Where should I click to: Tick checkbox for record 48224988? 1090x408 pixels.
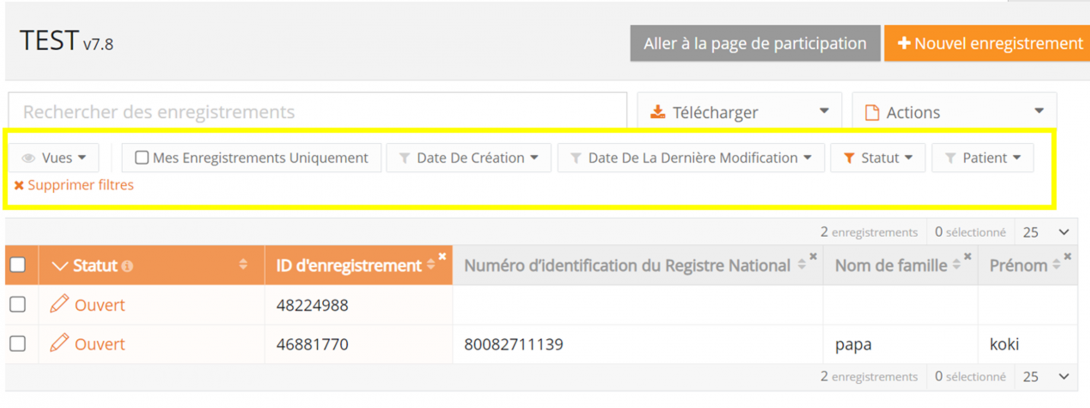(x=18, y=304)
